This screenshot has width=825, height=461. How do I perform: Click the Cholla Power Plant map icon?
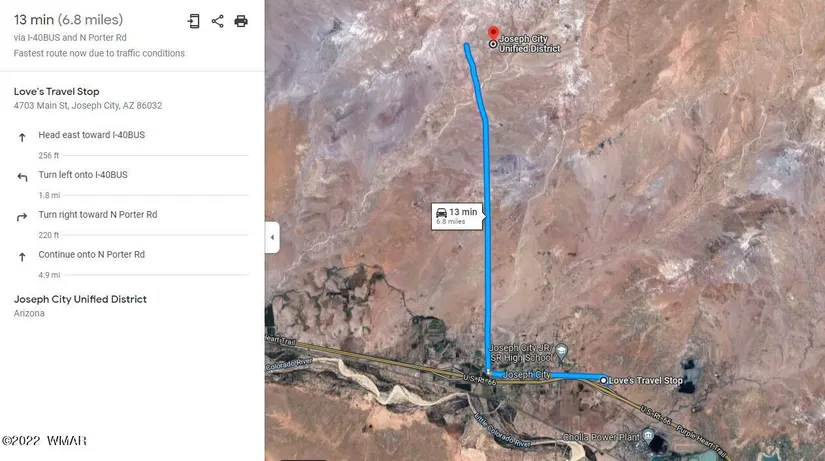(648, 436)
